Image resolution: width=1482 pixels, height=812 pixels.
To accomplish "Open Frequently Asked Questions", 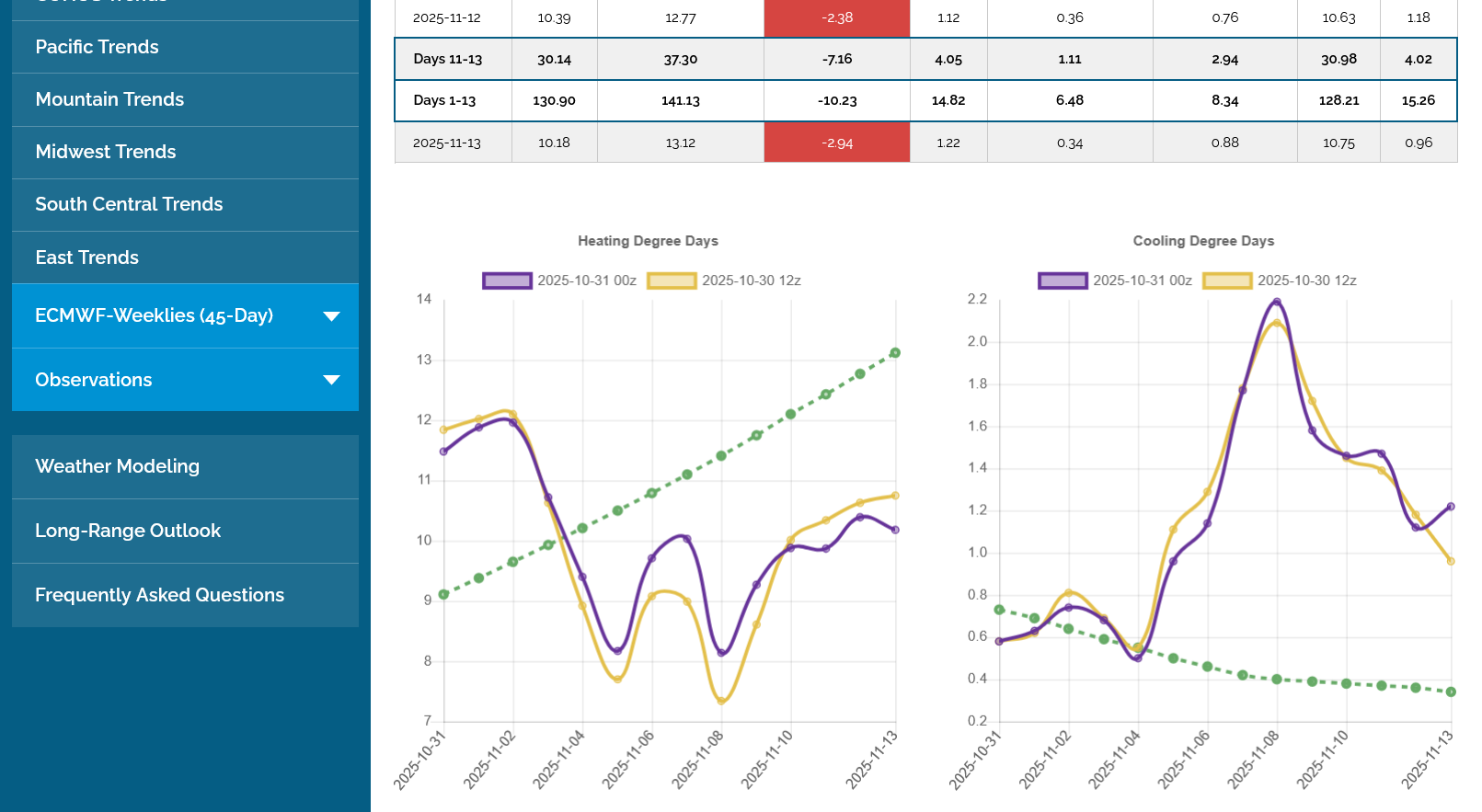I will click(x=159, y=595).
